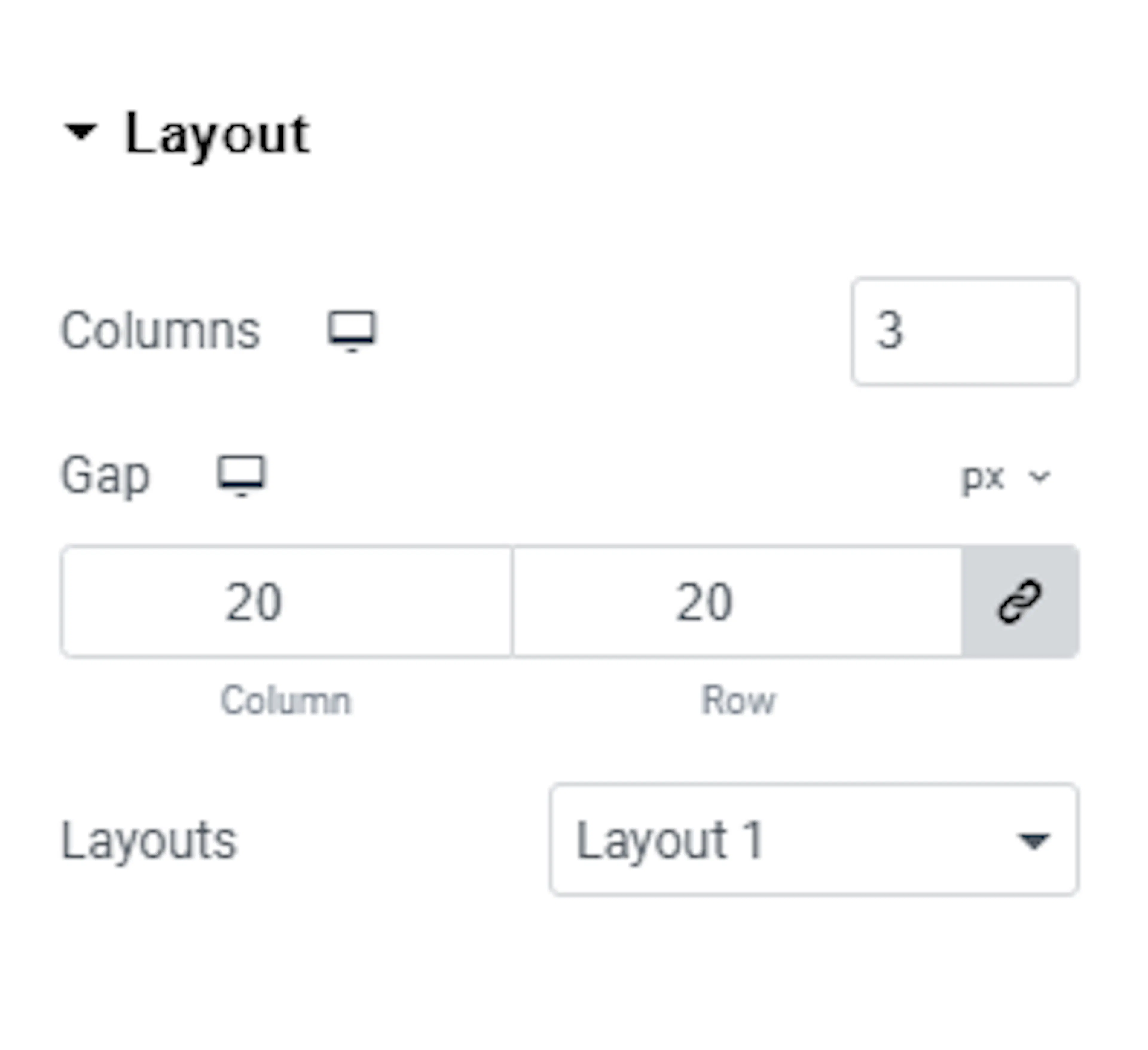Click the Row gap input field
1148x1050 pixels.
coord(737,601)
